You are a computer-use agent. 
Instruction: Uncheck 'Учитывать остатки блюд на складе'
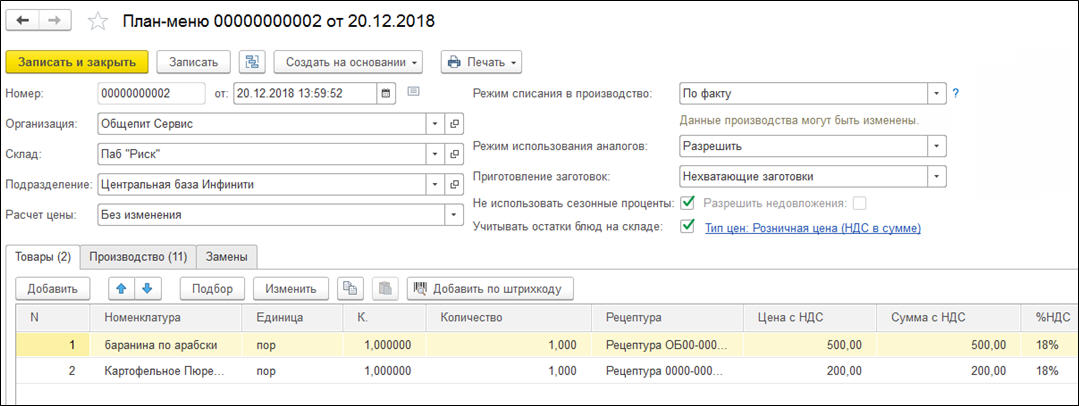(687, 227)
